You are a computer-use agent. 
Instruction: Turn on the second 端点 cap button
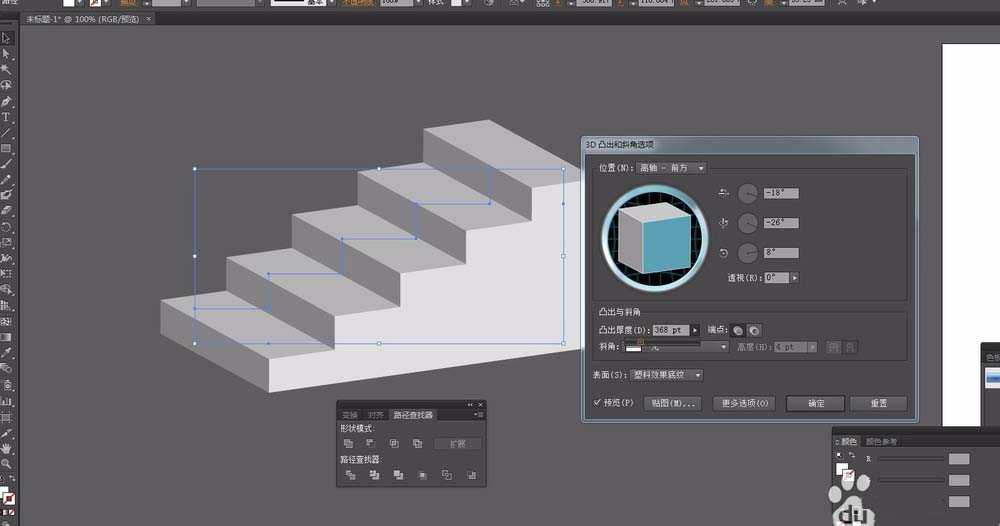(x=755, y=330)
